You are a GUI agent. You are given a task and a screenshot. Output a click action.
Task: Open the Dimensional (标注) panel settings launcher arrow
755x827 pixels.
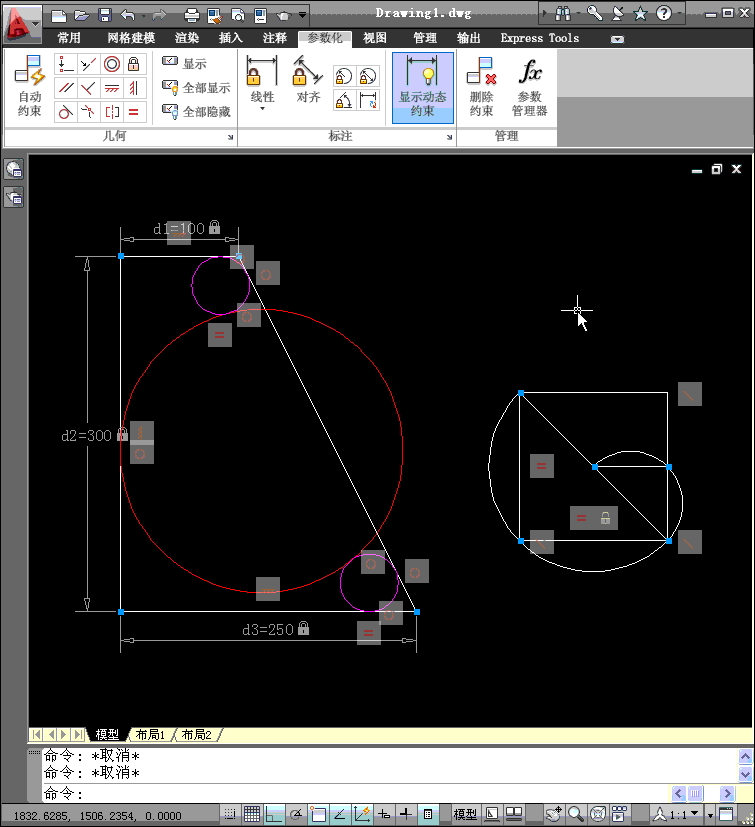point(450,137)
